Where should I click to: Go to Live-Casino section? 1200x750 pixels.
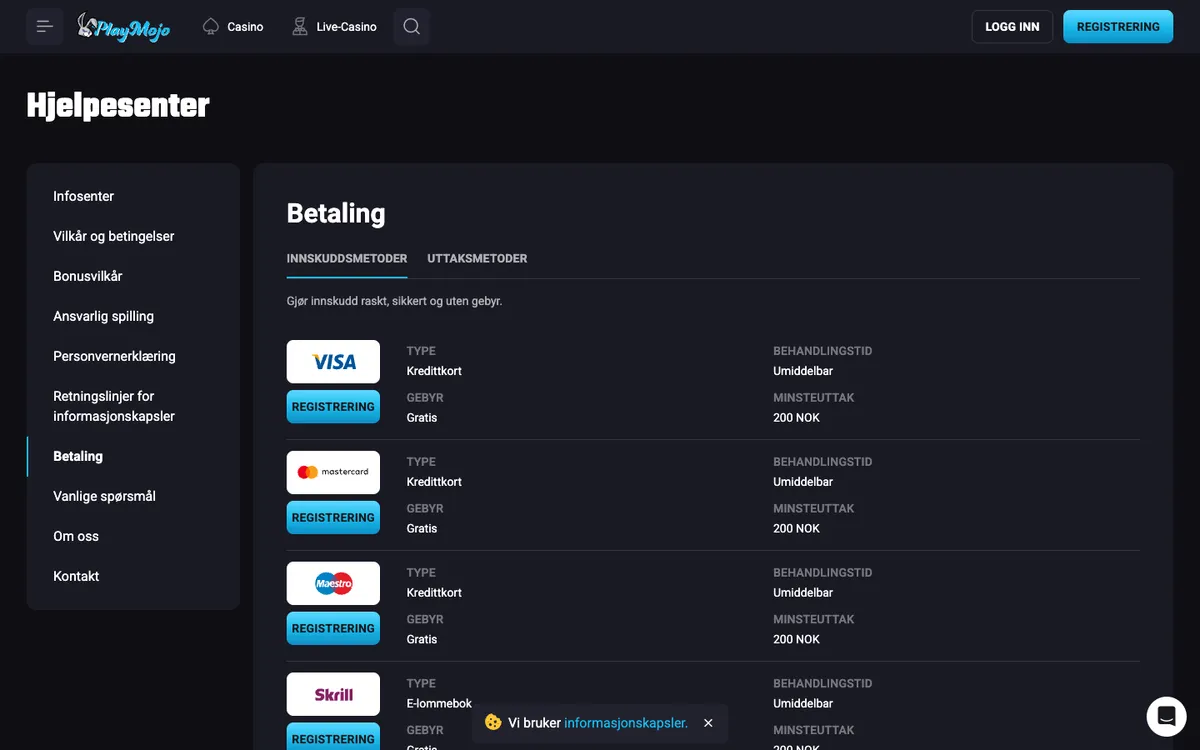tap(334, 27)
